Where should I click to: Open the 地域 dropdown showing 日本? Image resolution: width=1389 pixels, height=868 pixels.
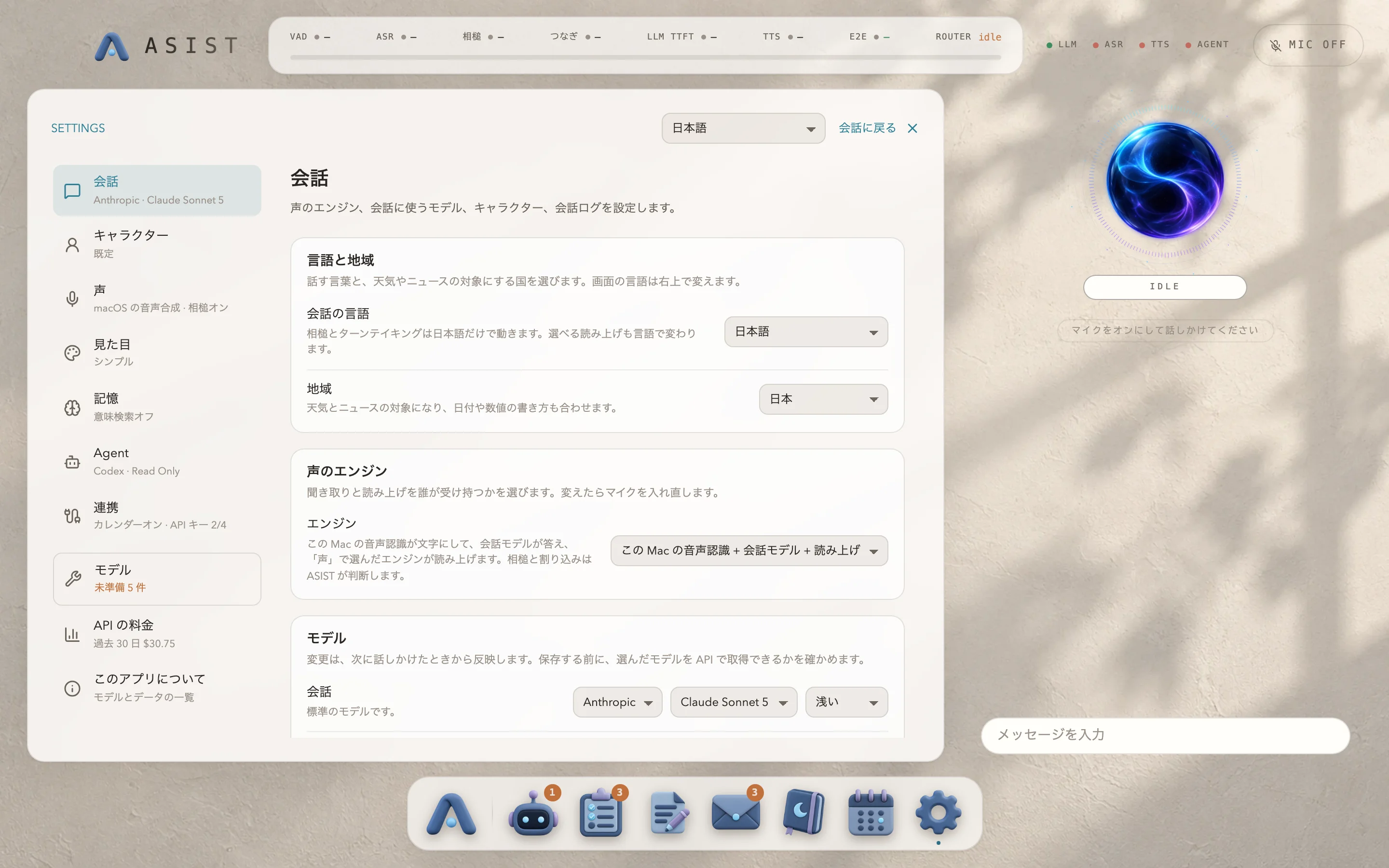[x=823, y=399]
